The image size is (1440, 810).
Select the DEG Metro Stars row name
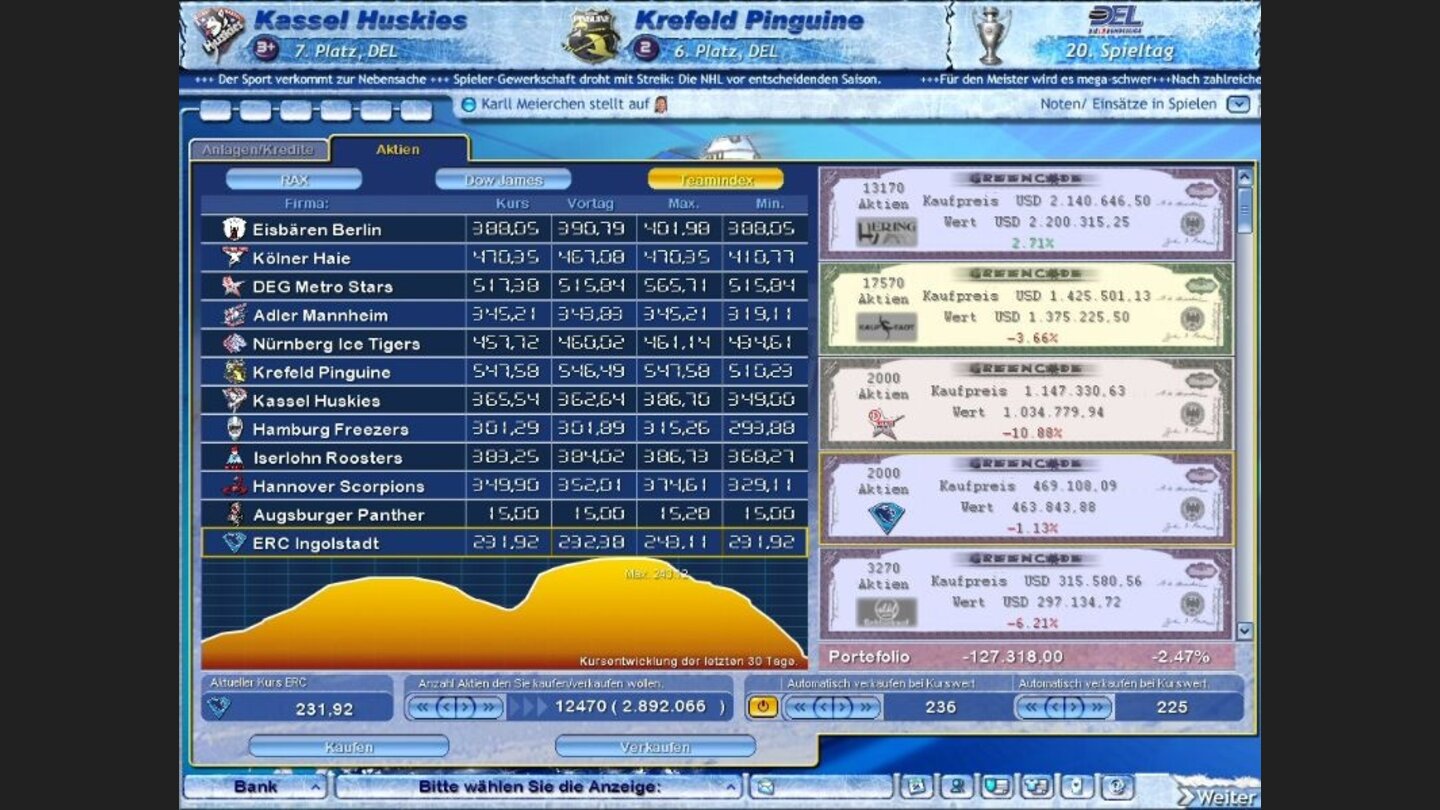[x=323, y=286]
